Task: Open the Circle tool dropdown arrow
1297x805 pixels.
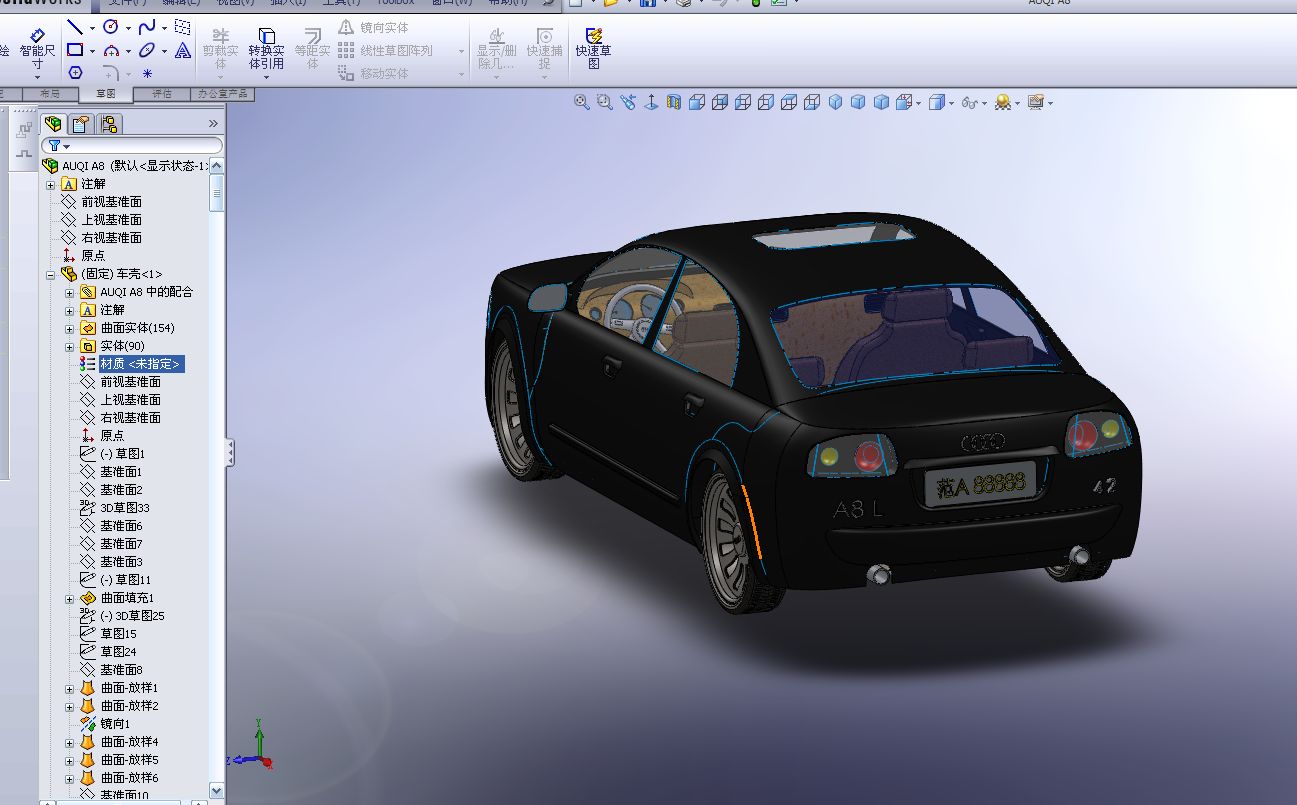Action: [128, 28]
